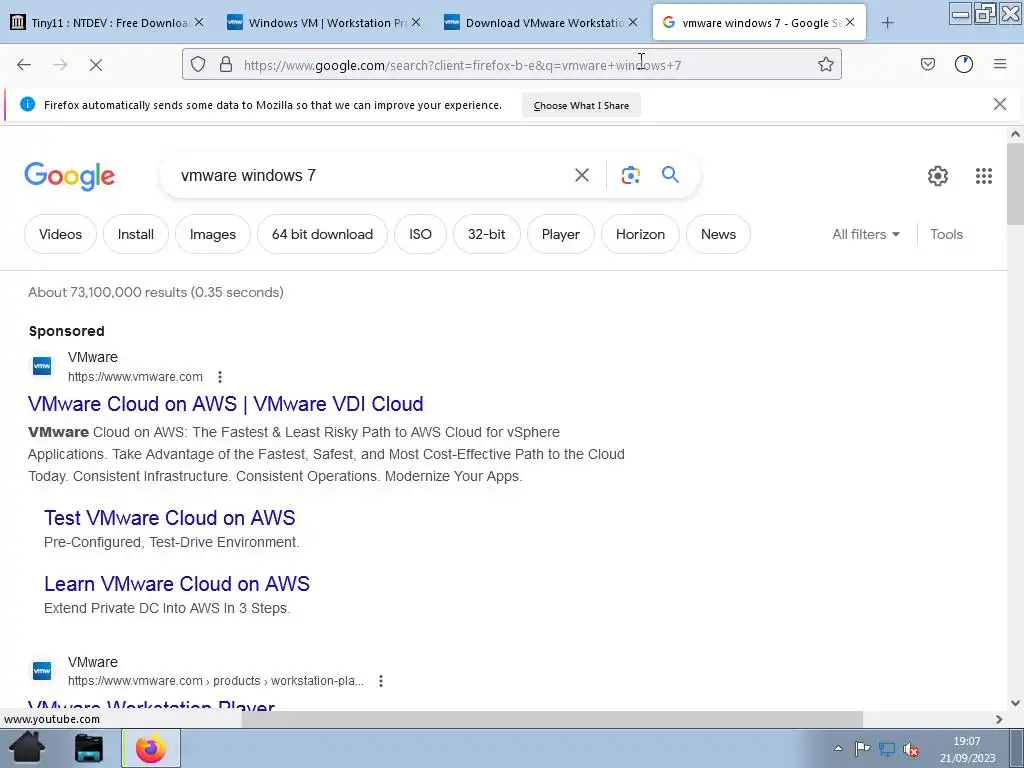Click the vmware.com sponsored URL

point(135,377)
